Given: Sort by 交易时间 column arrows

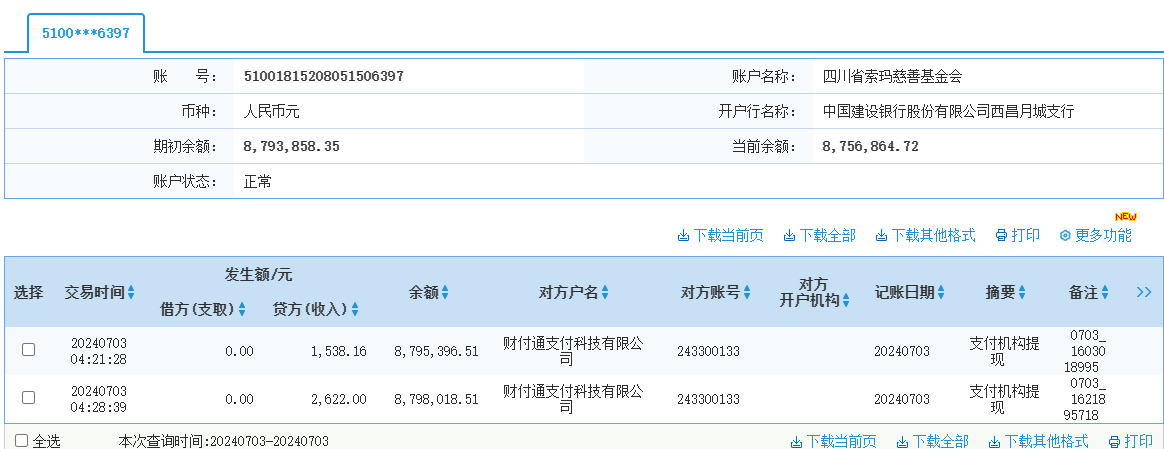Looking at the screenshot, I should coord(131,292).
